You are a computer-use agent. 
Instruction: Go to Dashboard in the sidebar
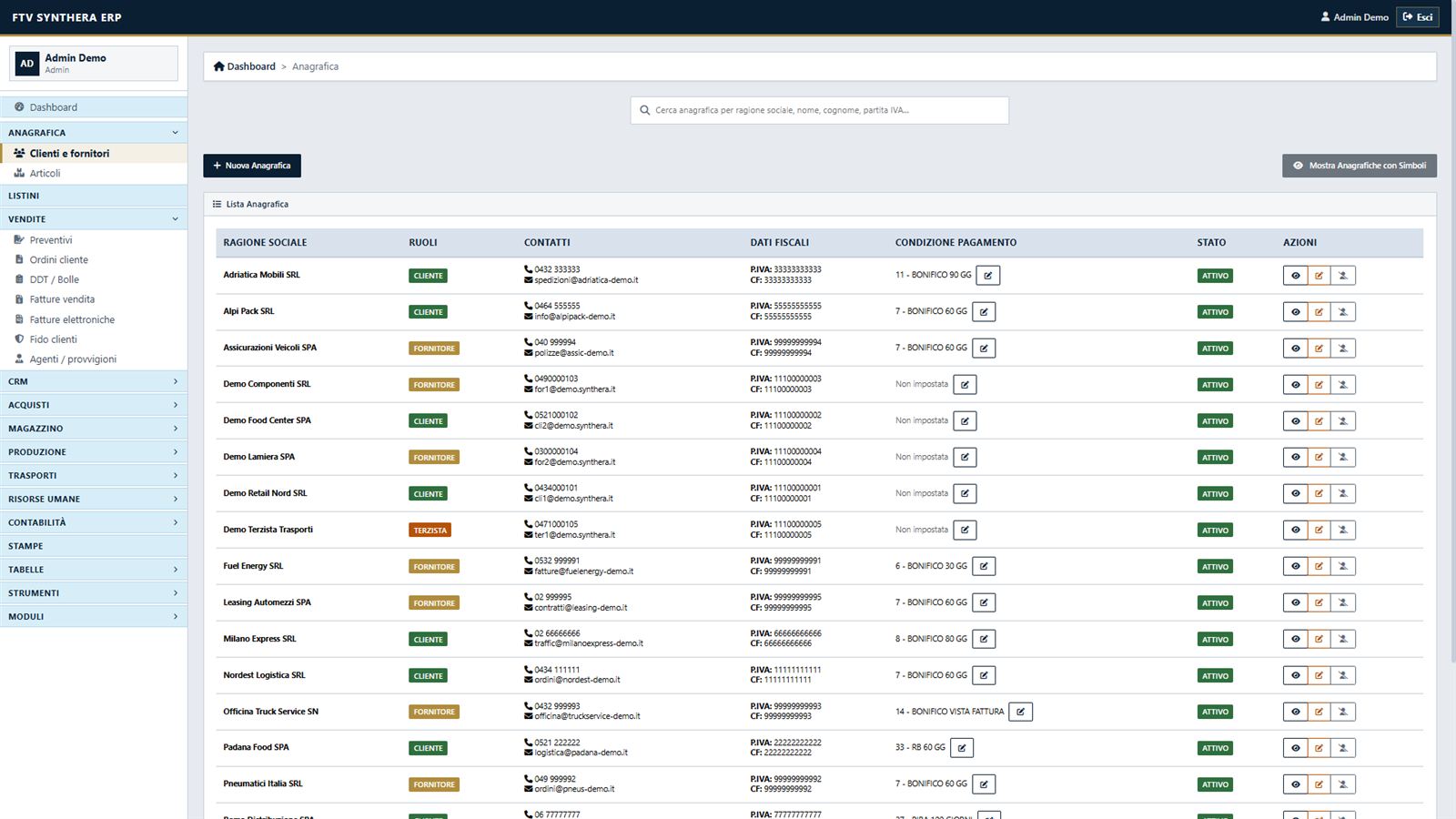(x=94, y=107)
